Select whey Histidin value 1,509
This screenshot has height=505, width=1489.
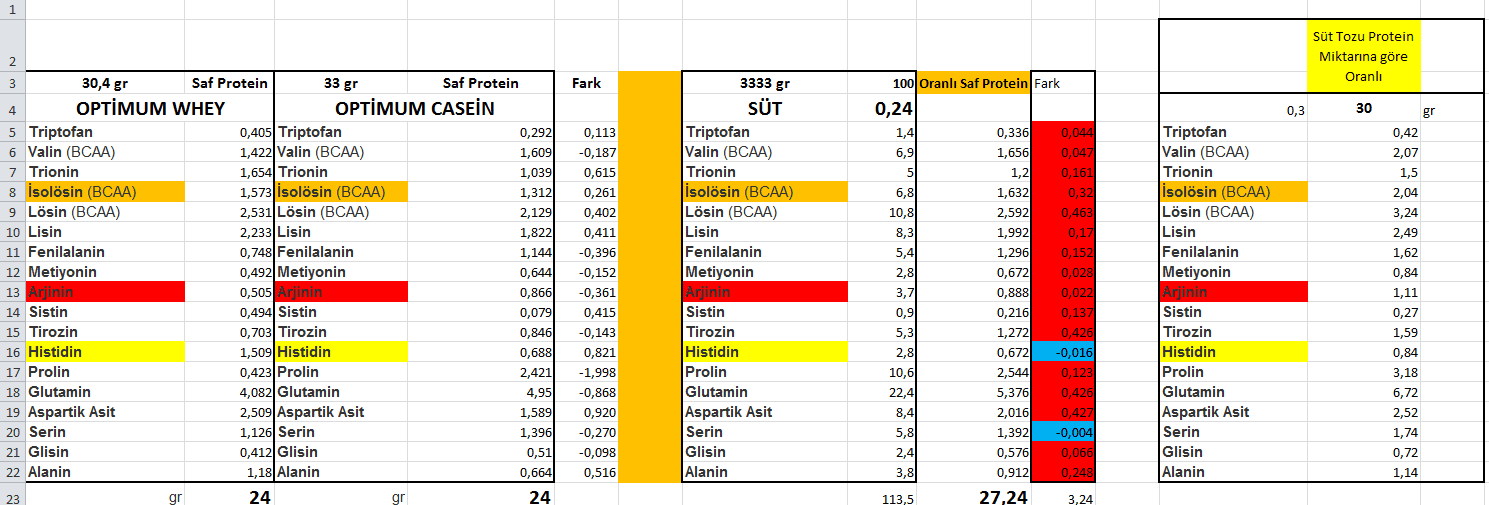[228, 352]
